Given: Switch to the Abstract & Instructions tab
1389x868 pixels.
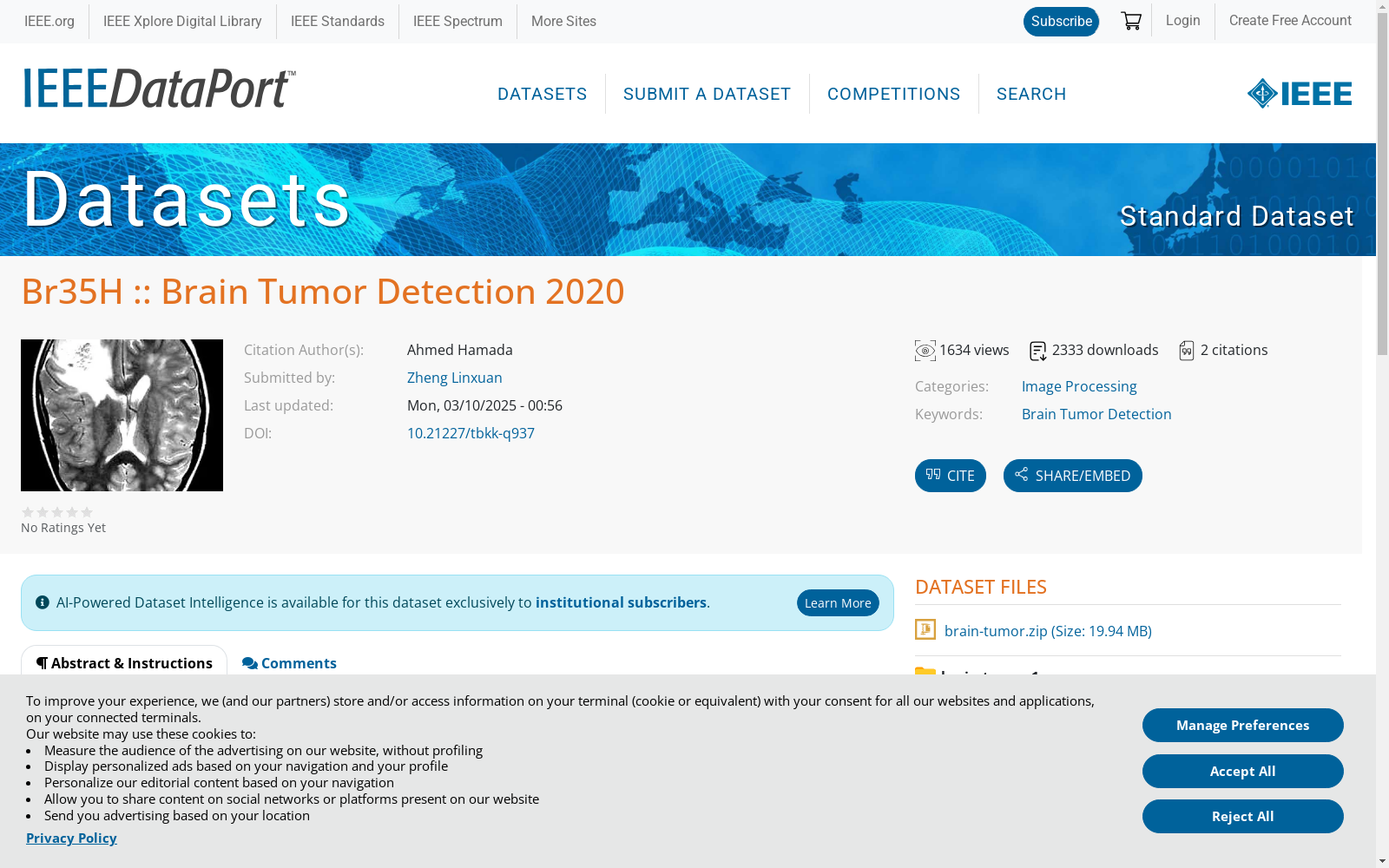Looking at the screenshot, I should click(x=124, y=663).
